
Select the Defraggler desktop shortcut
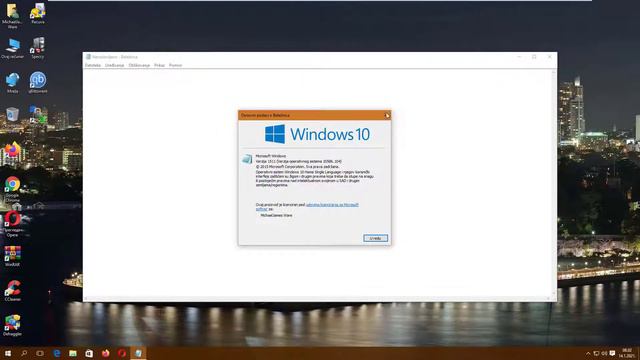(x=12, y=325)
